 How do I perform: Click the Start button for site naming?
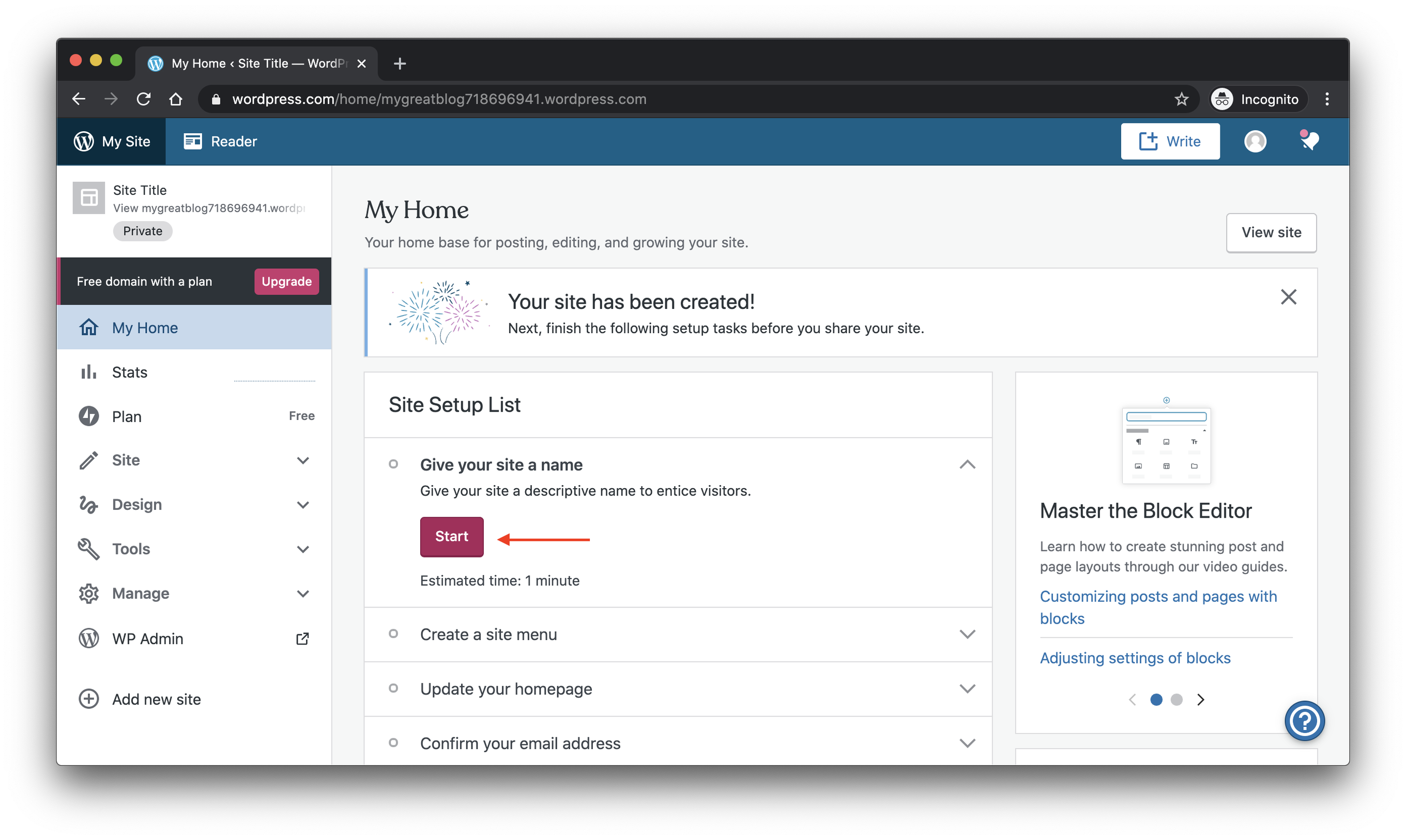[x=451, y=536]
